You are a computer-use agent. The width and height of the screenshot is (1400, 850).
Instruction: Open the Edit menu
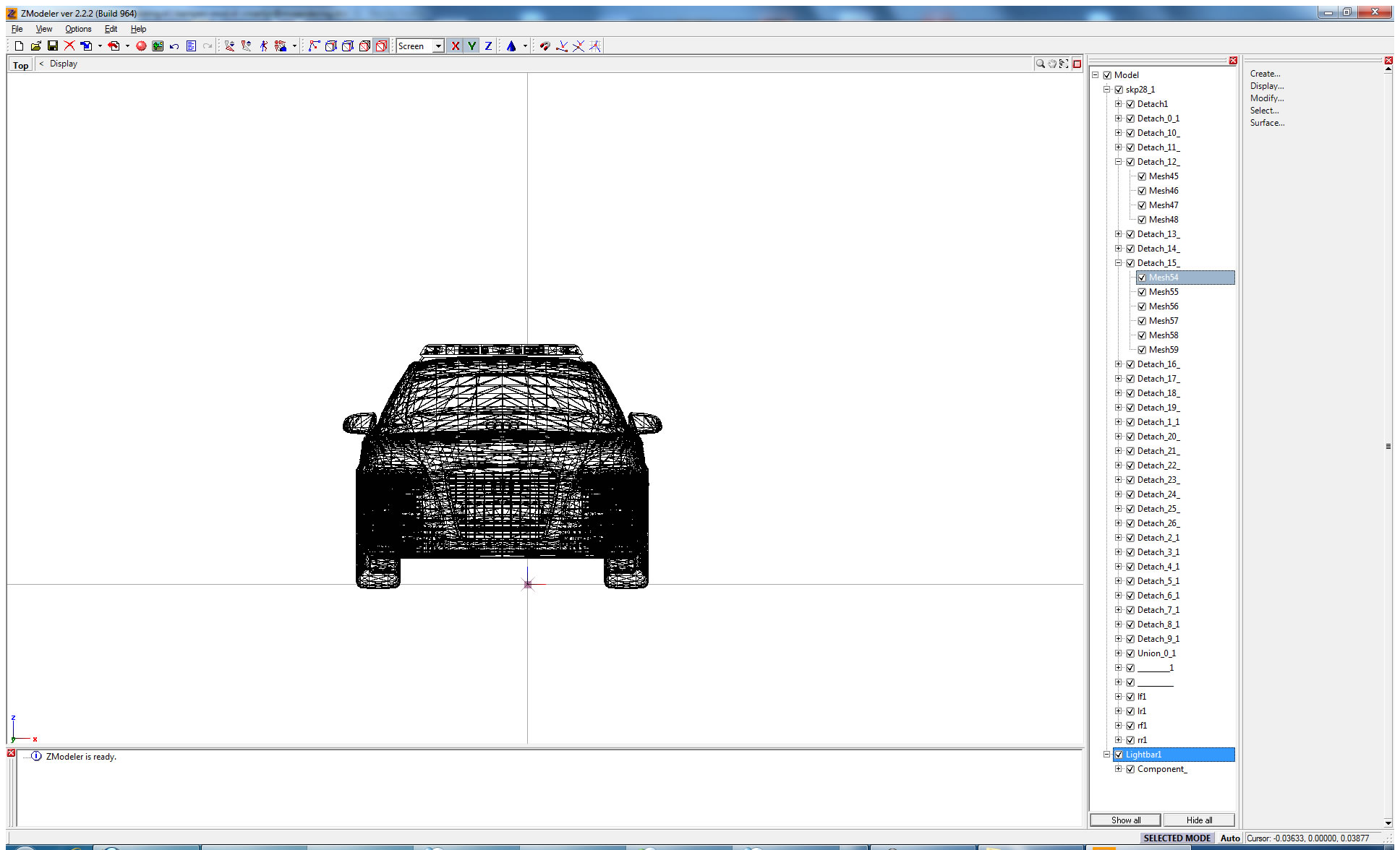[111, 29]
